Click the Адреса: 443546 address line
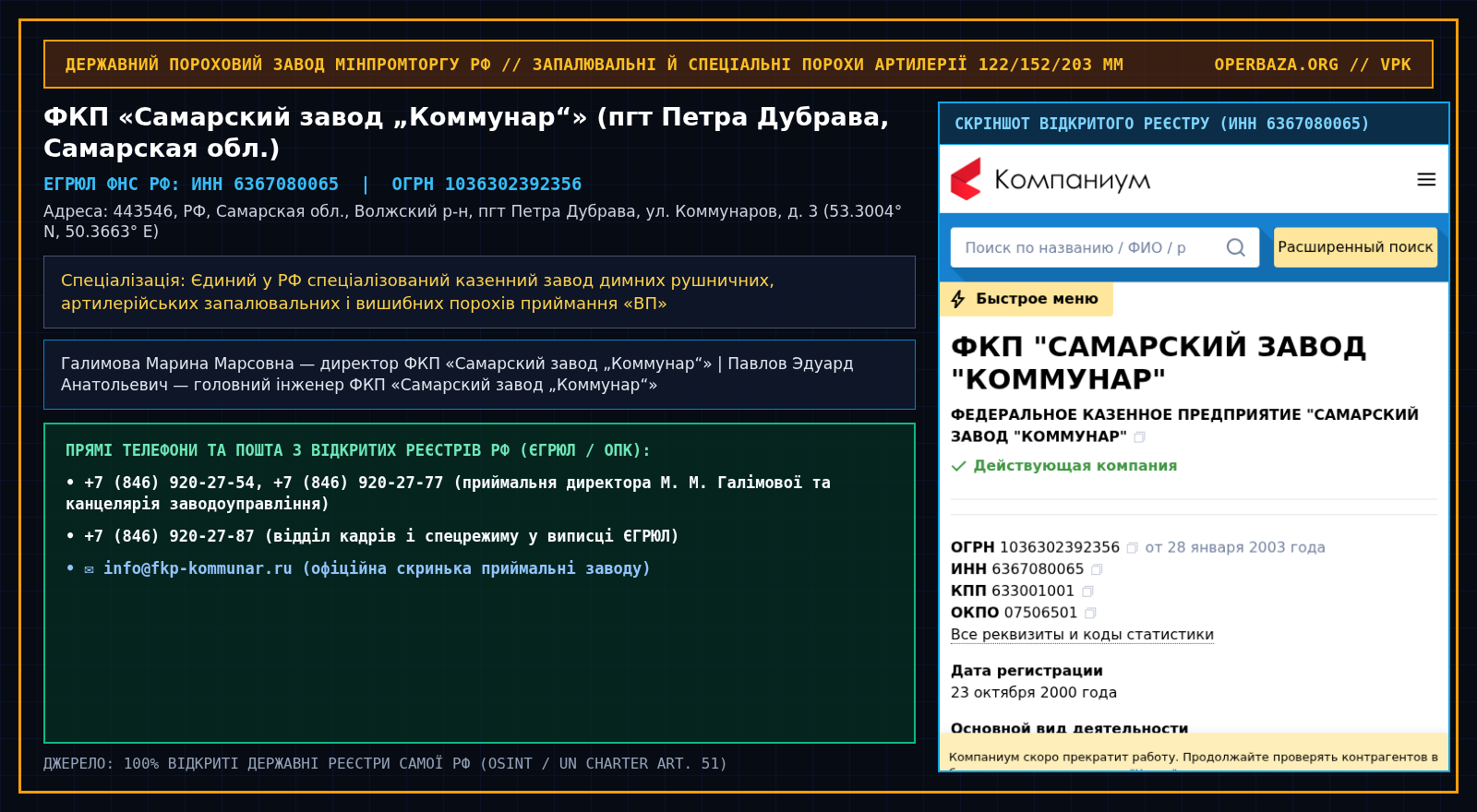Image resolution: width=1477 pixels, height=812 pixels. 473,221
